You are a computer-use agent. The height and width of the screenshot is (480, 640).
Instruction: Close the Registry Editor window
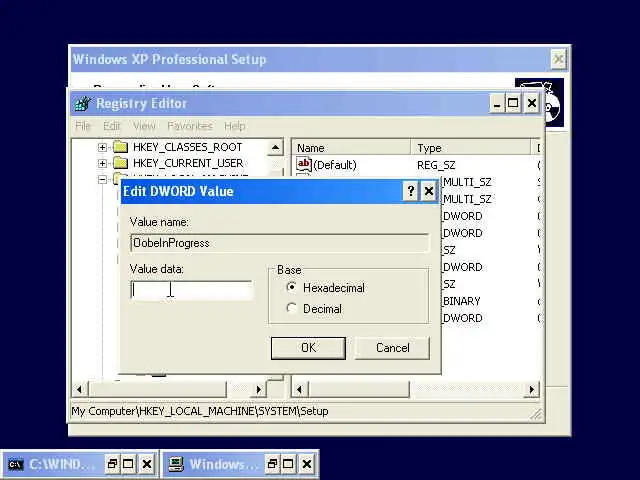coord(532,103)
